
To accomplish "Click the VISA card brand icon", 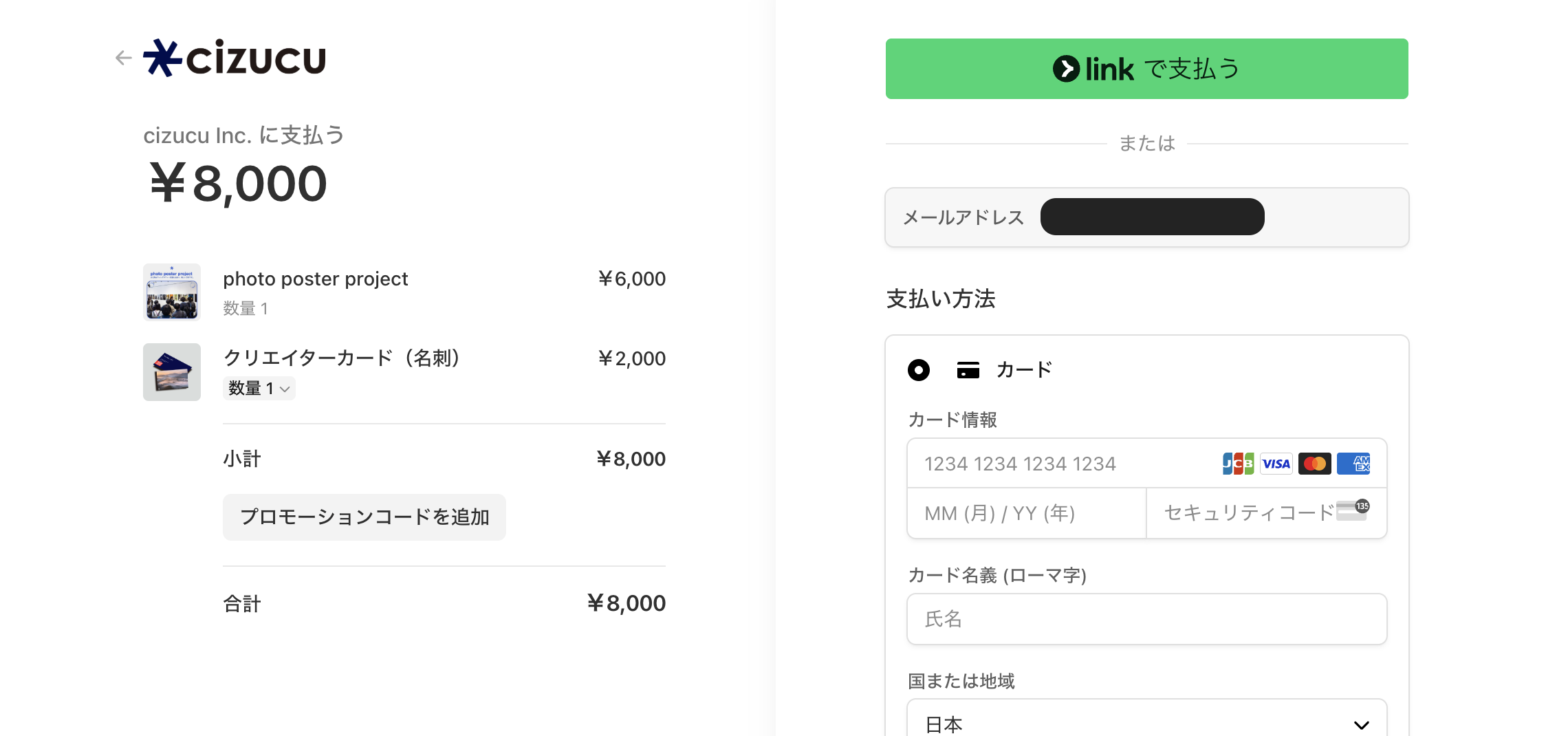I will pos(1276,464).
